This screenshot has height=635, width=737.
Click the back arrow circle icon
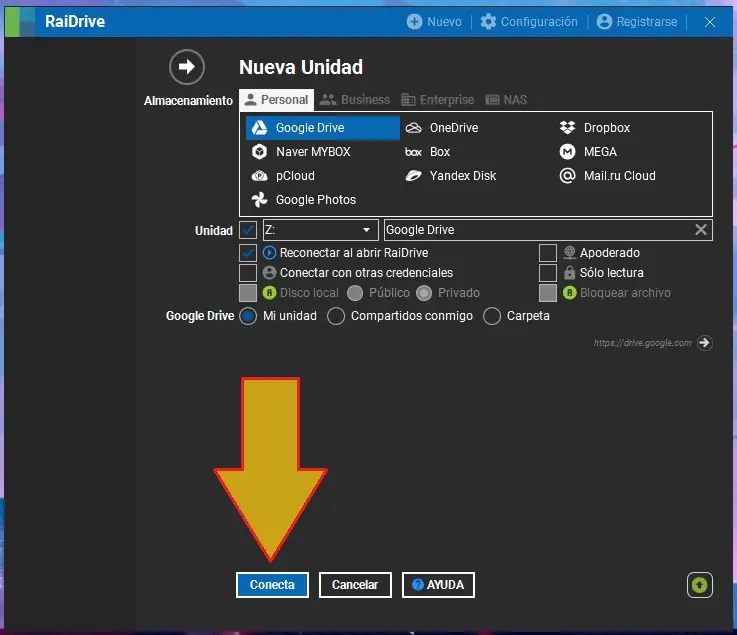[x=187, y=67]
